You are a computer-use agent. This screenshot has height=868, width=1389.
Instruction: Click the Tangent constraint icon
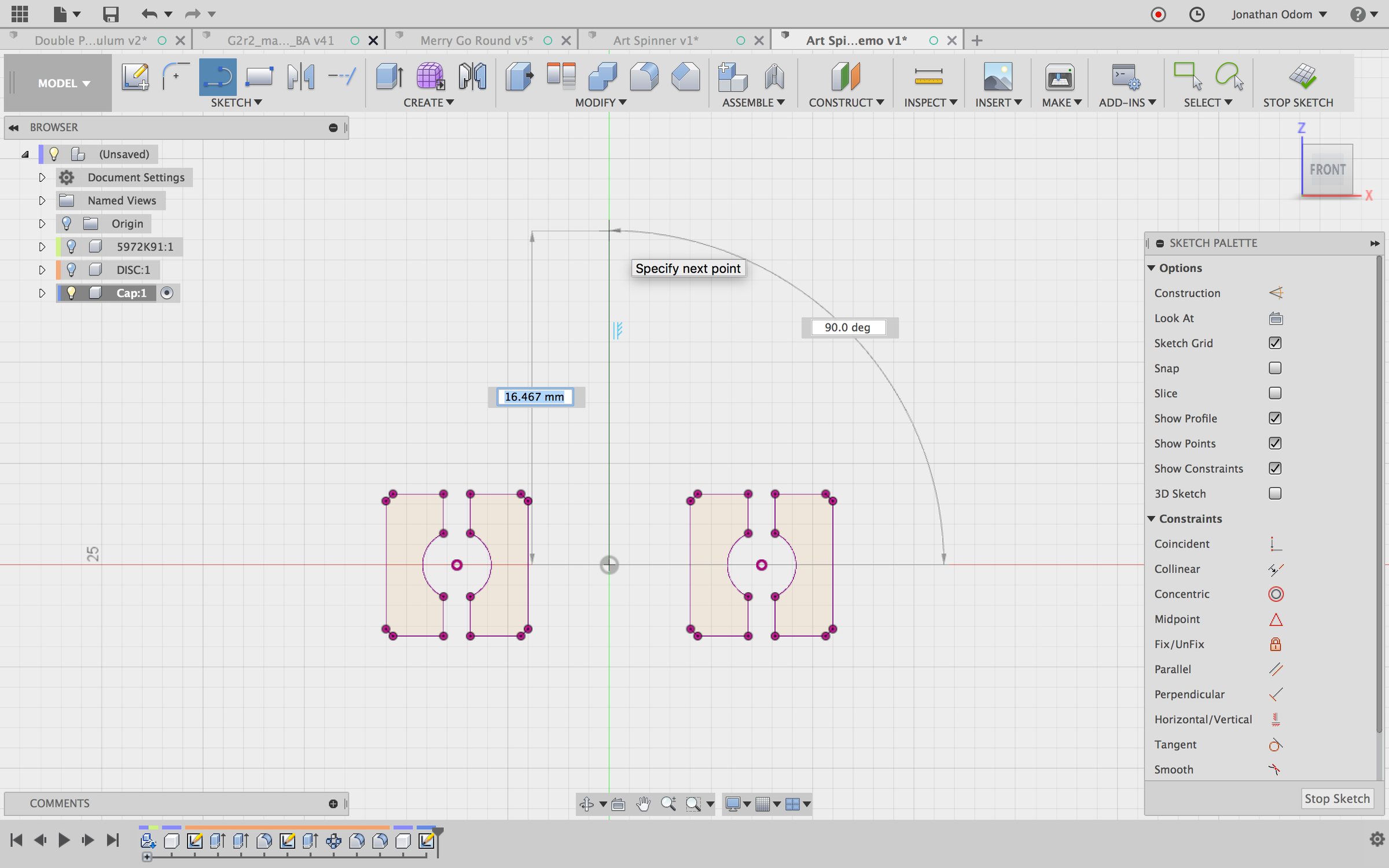pyautogui.click(x=1276, y=745)
